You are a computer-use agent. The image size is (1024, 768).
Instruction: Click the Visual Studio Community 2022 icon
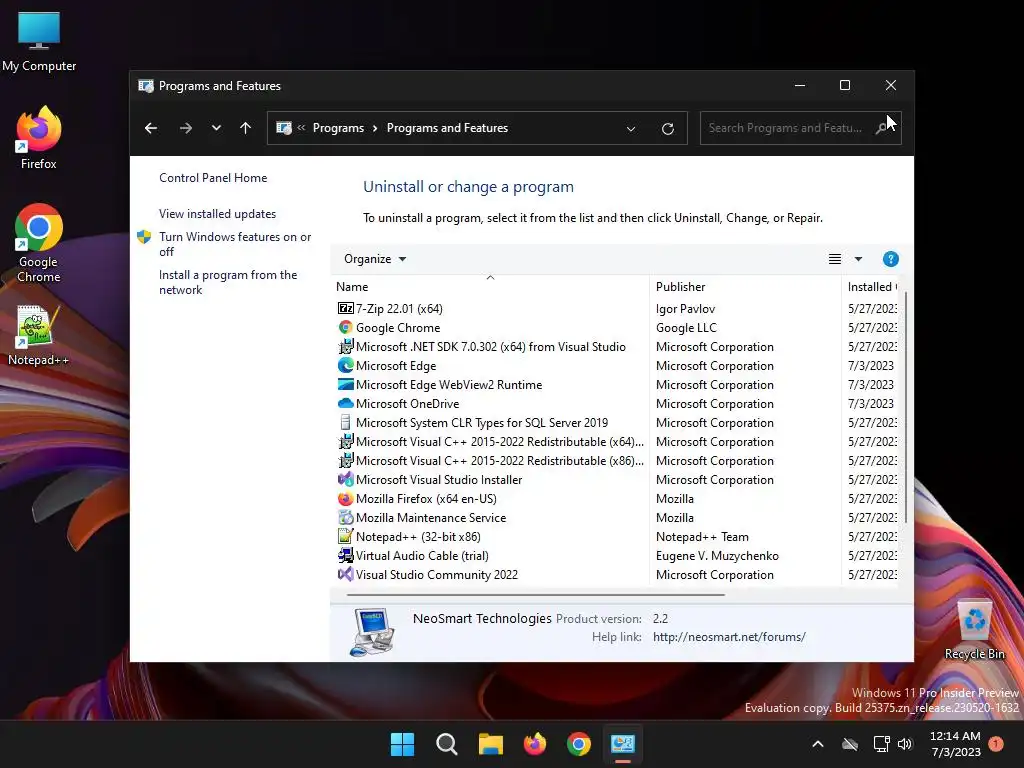click(345, 574)
